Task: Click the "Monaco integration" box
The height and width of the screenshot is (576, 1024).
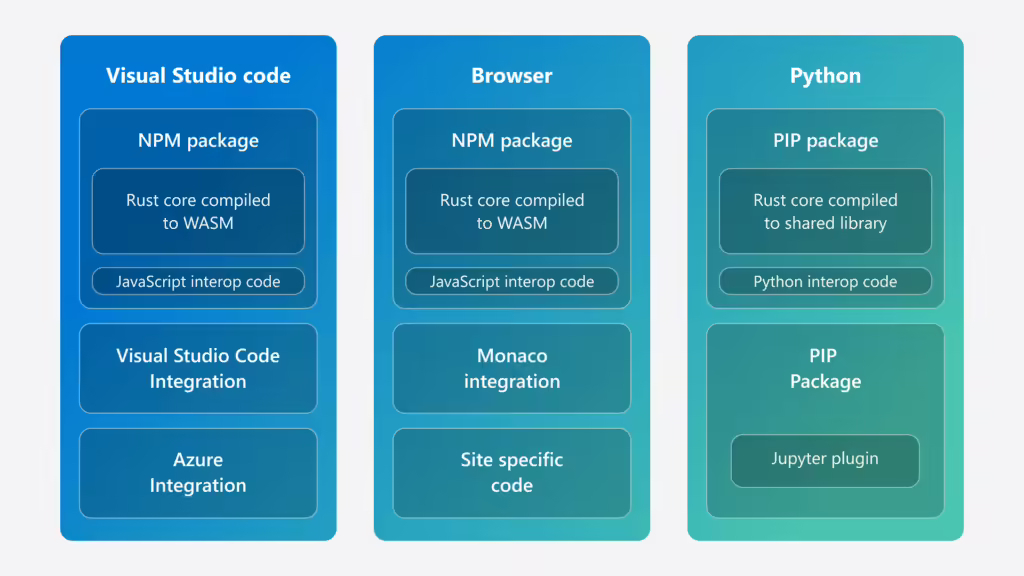Action: 512,368
